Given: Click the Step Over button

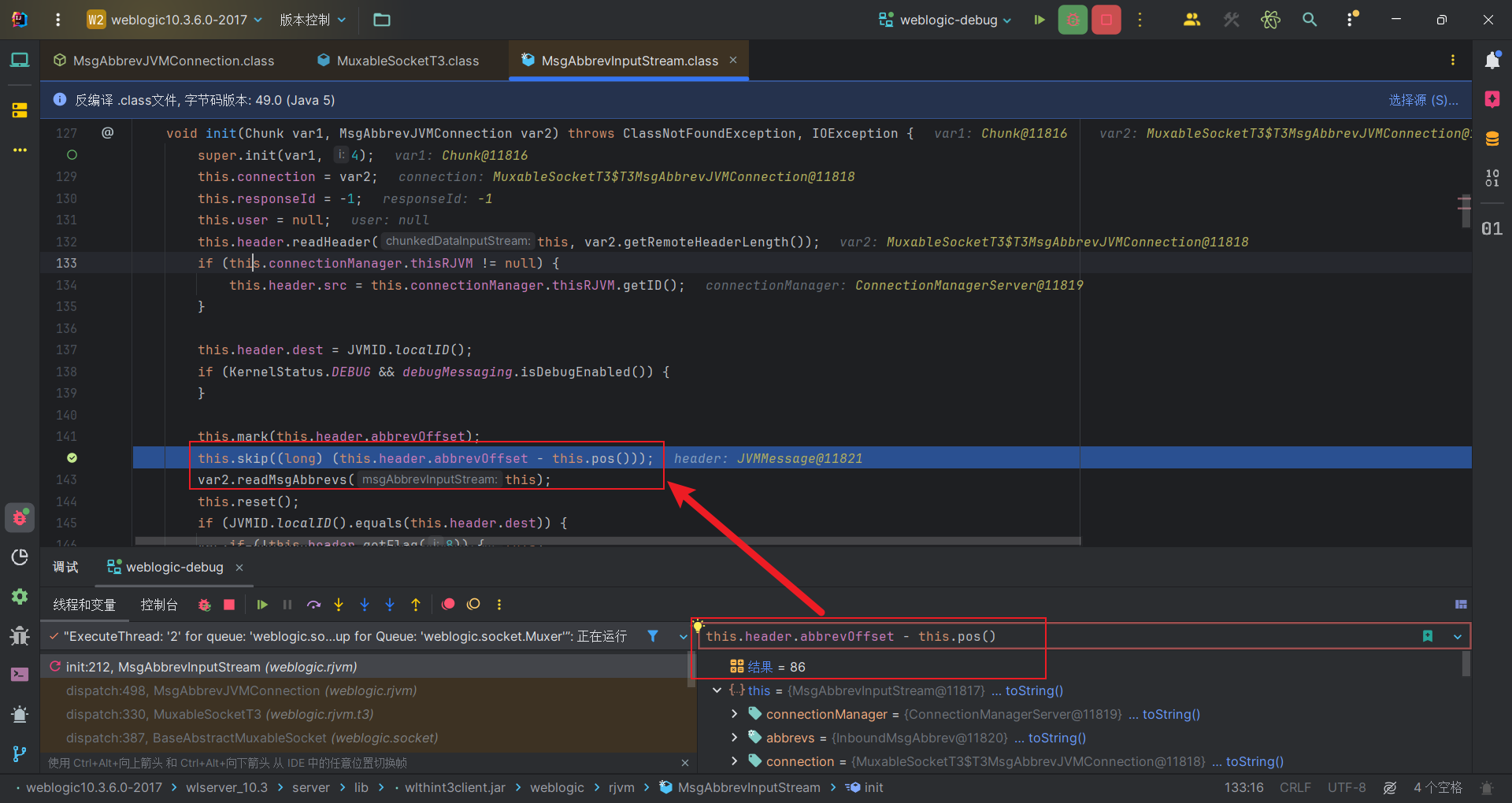Looking at the screenshot, I should pyautogui.click(x=313, y=605).
